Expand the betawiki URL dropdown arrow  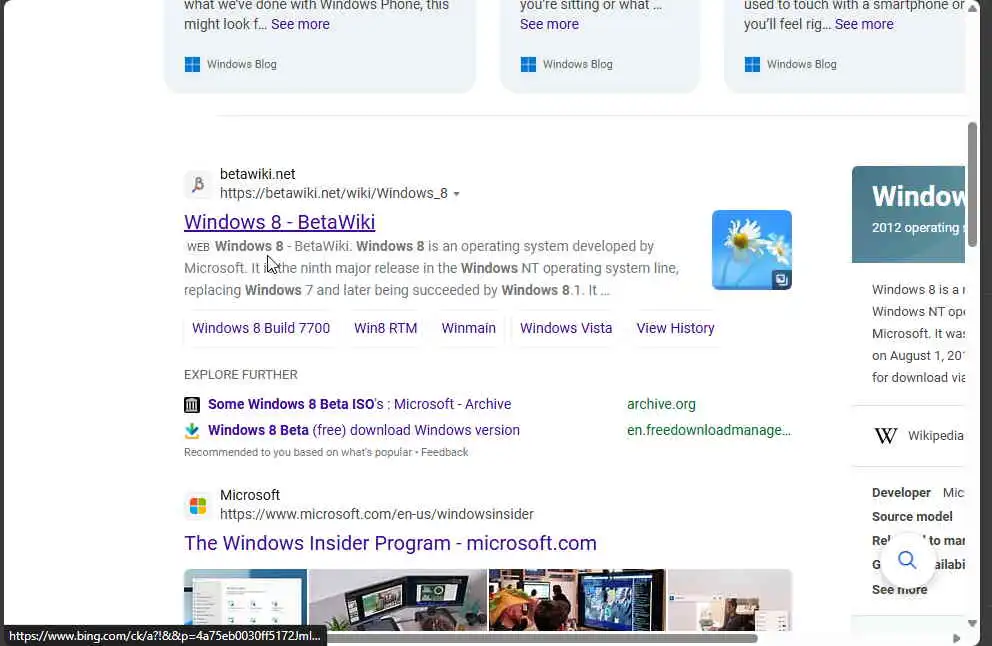point(457,194)
